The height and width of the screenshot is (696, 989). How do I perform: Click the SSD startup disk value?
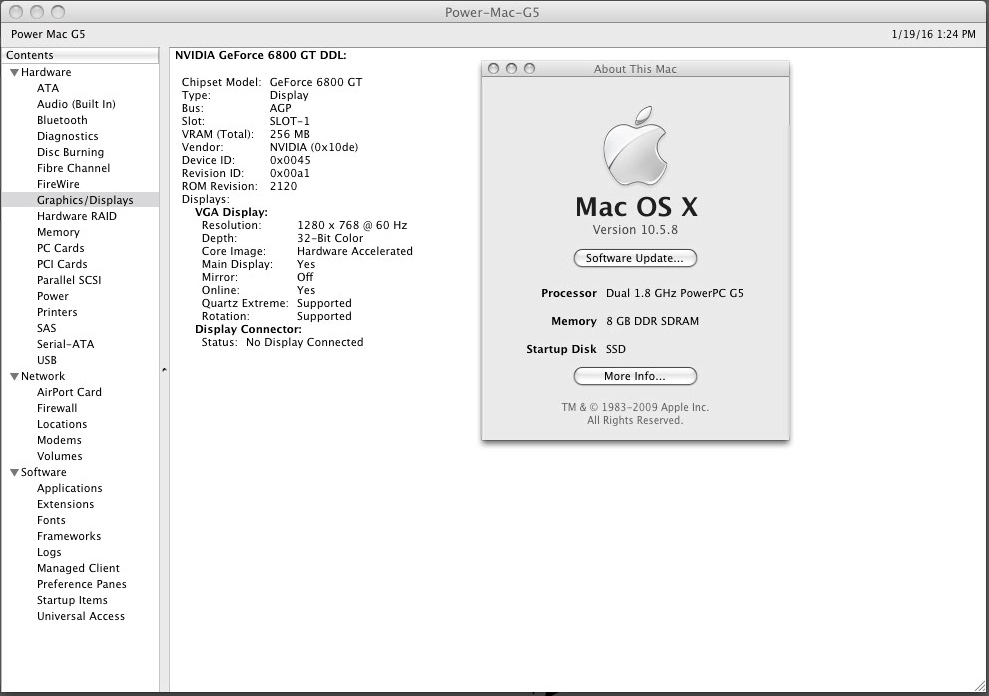coord(616,349)
